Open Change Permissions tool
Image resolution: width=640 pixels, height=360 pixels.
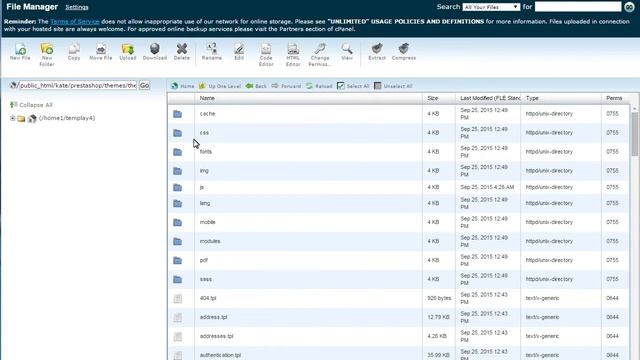click(320, 55)
